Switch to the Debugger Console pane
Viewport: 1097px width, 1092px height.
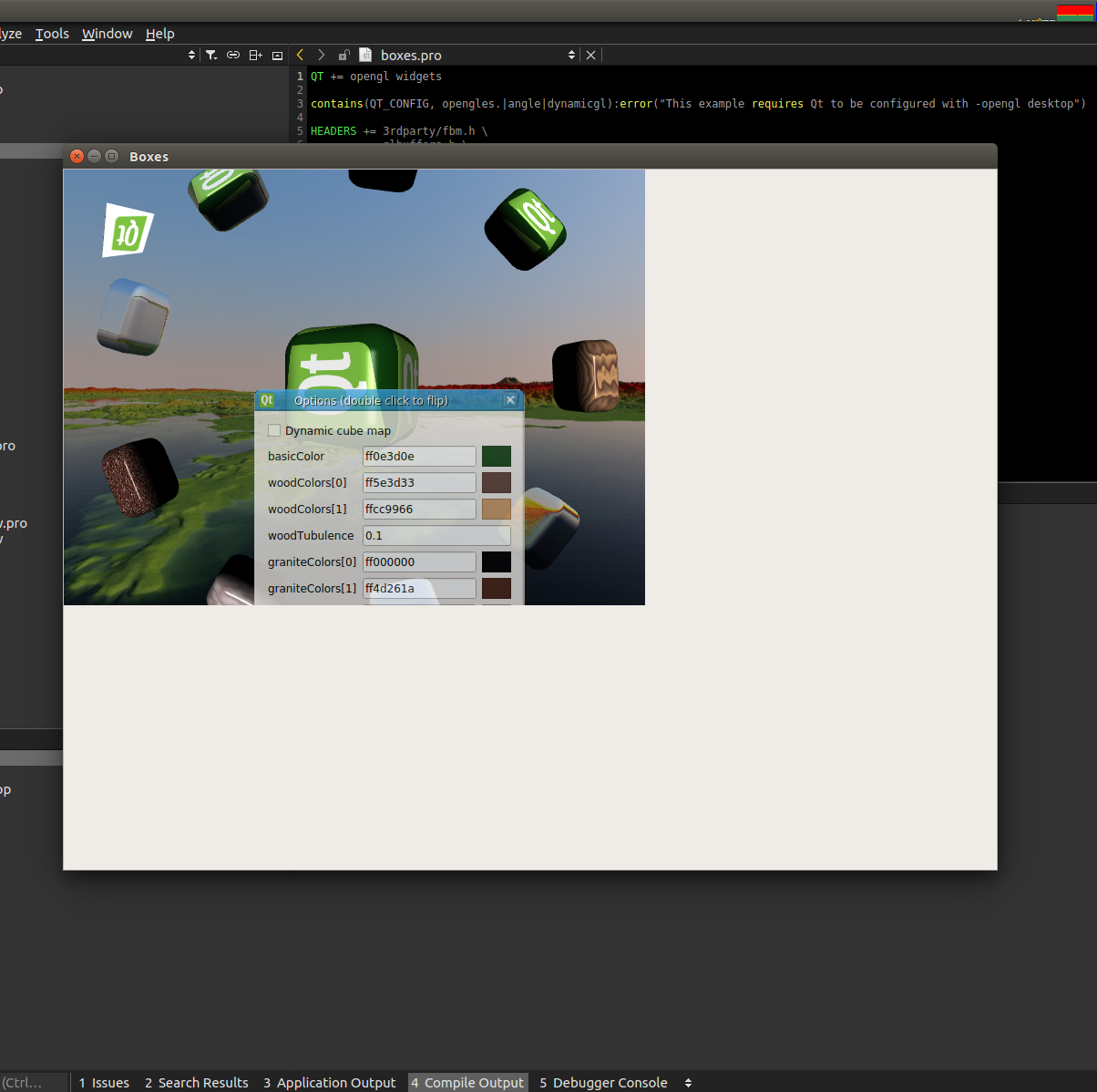[603, 1083]
